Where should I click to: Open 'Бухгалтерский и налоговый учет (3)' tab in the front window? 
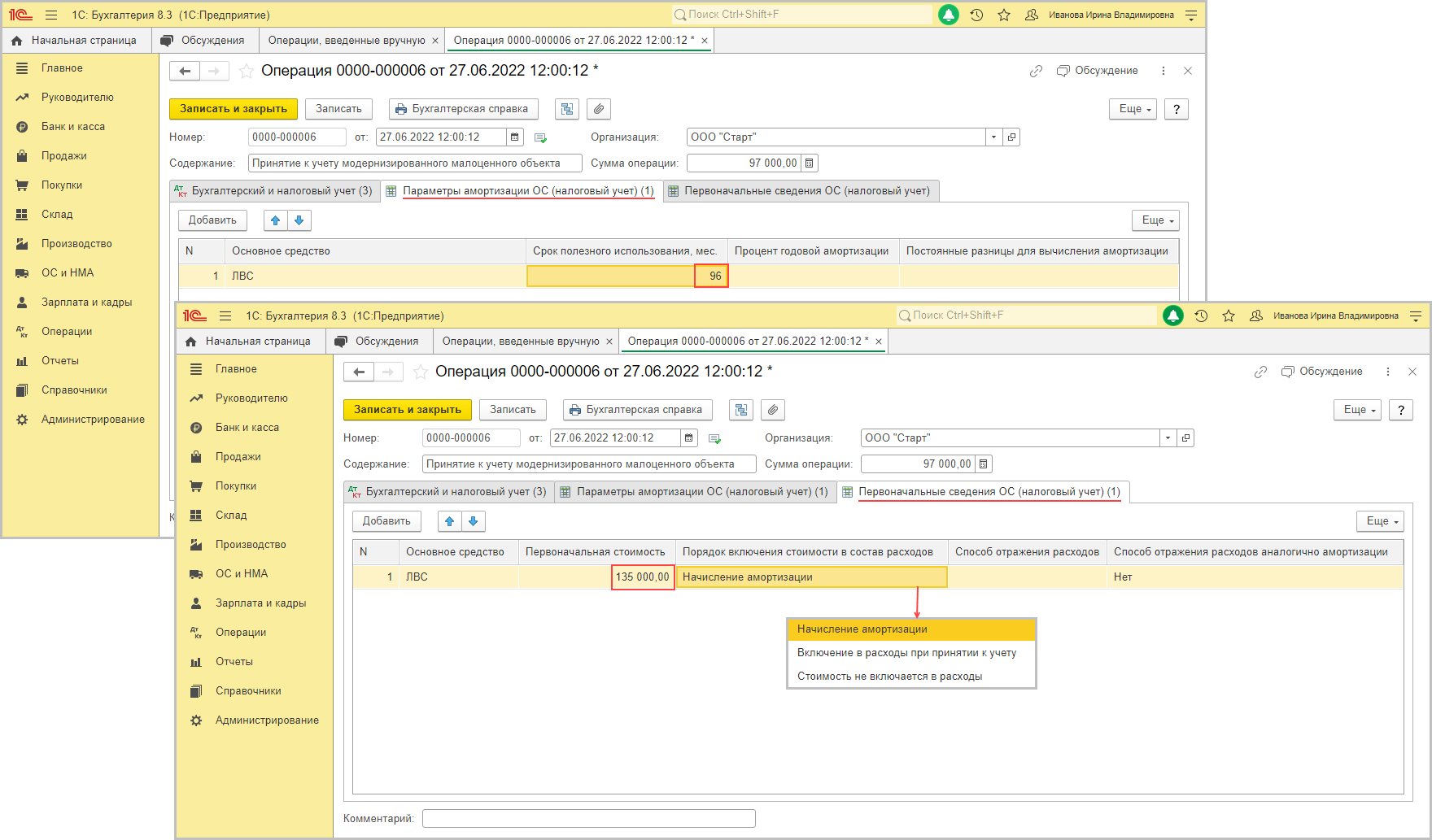[x=450, y=492]
